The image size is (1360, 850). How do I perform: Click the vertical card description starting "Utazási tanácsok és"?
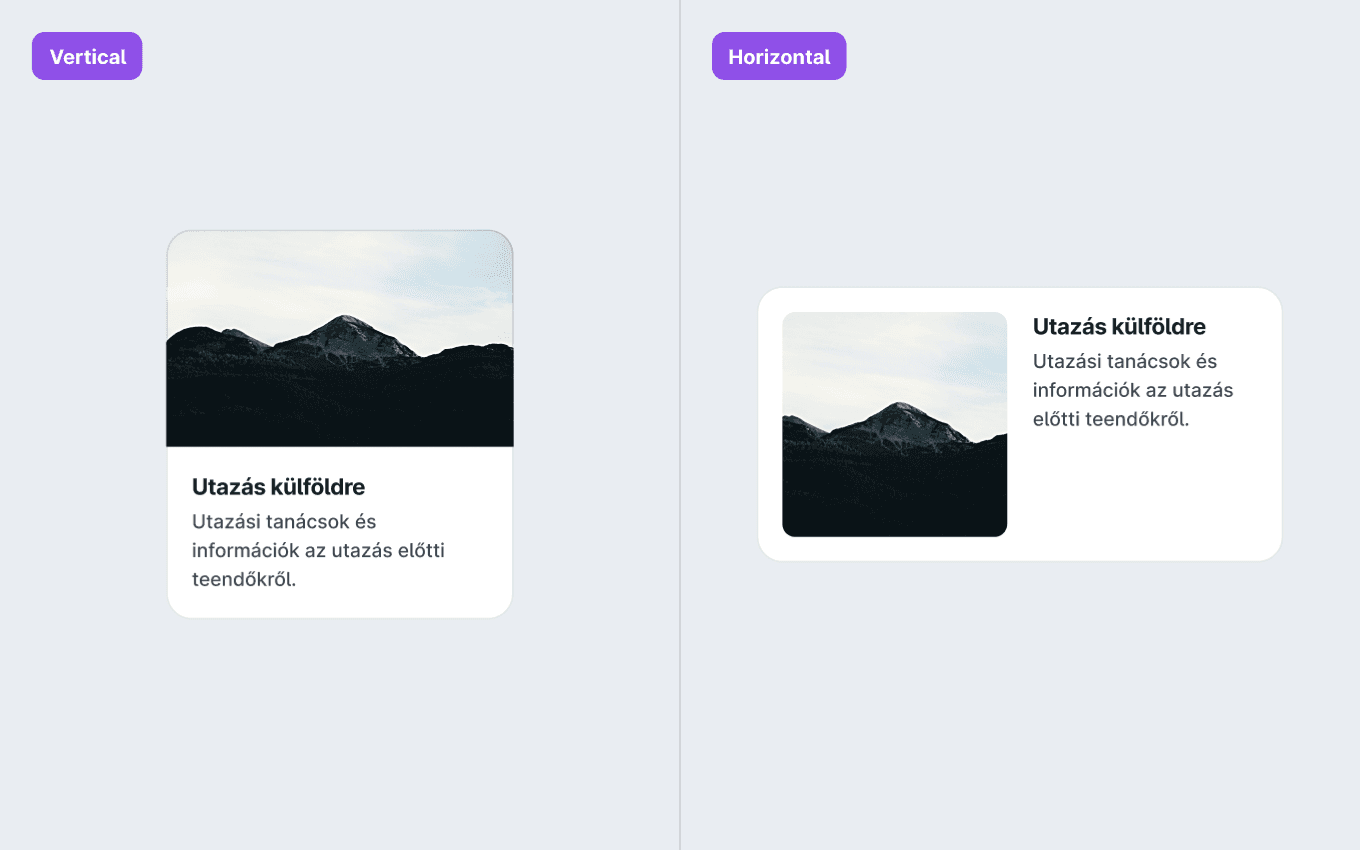[x=318, y=550]
